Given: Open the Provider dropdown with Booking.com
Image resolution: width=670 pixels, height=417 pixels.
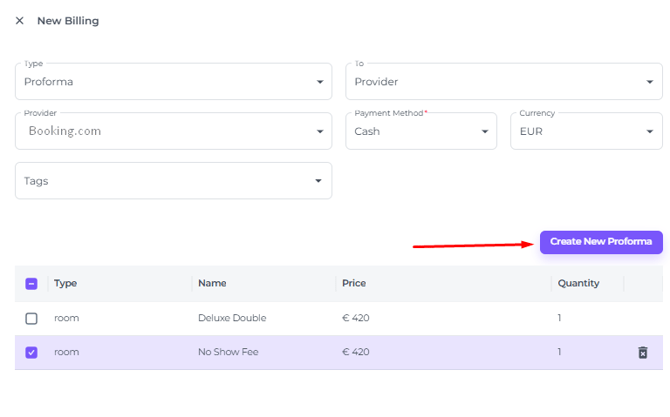Looking at the screenshot, I should 173,131.
